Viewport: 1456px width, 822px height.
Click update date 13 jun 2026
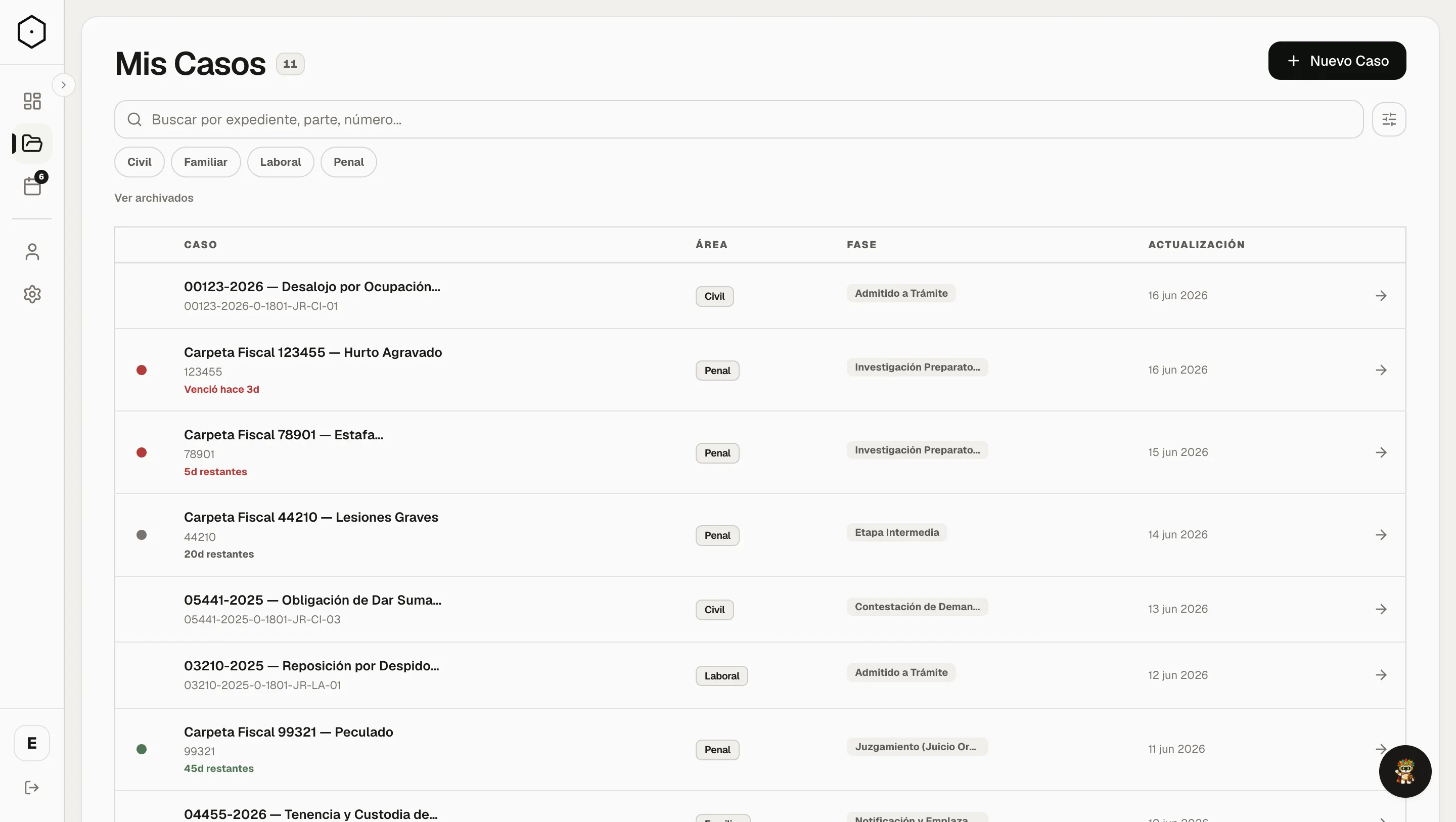pos(1178,609)
